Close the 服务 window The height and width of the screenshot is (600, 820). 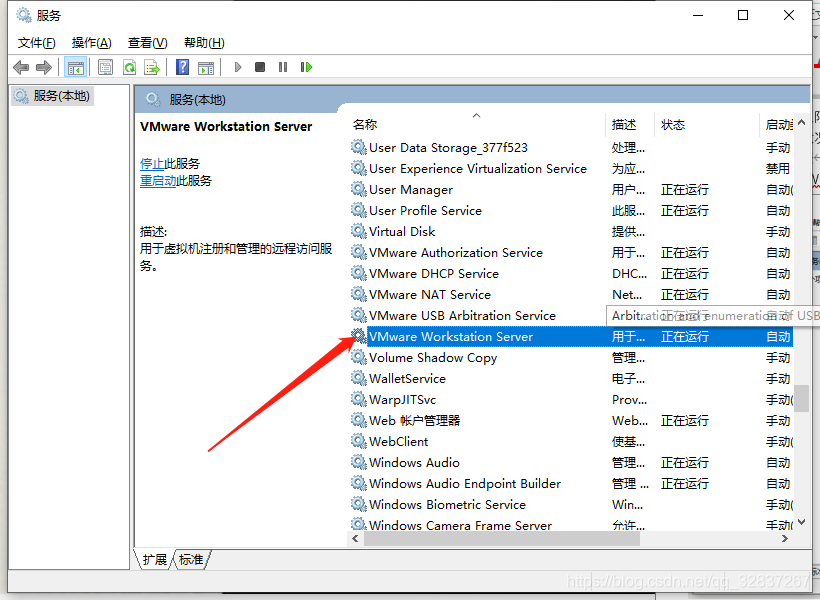[x=789, y=15]
